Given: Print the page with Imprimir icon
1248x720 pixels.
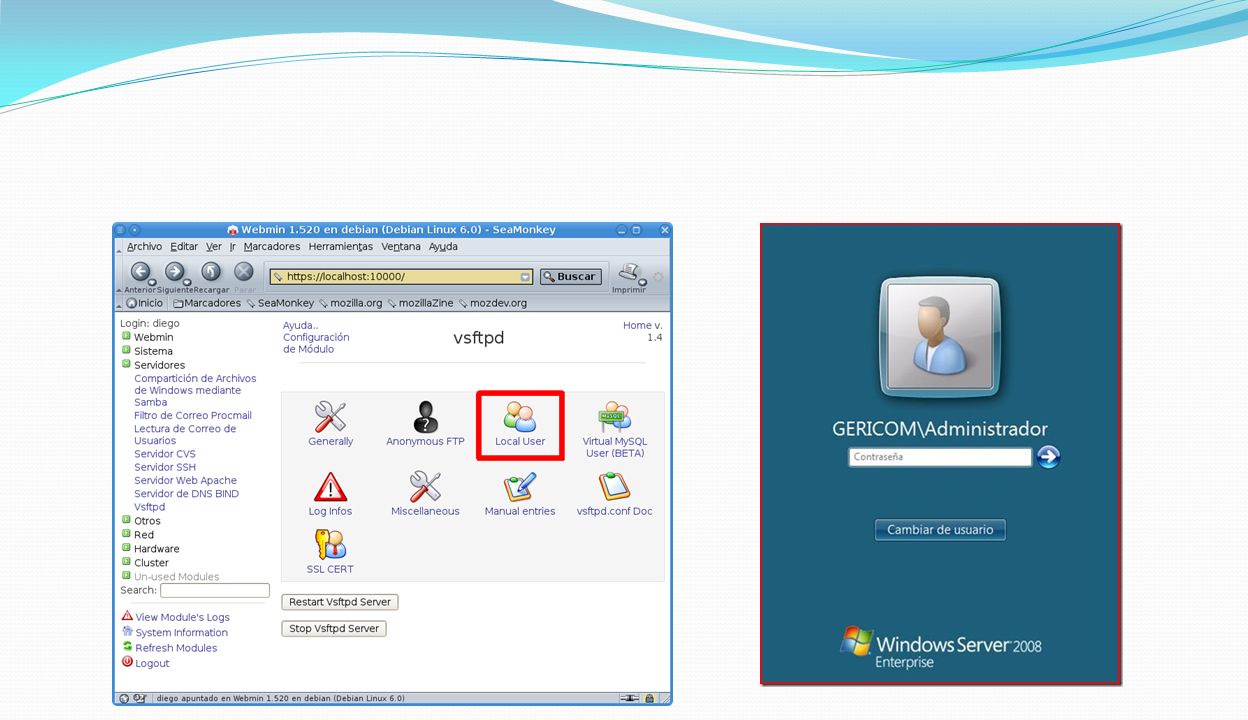Looking at the screenshot, I should [628, 273].
